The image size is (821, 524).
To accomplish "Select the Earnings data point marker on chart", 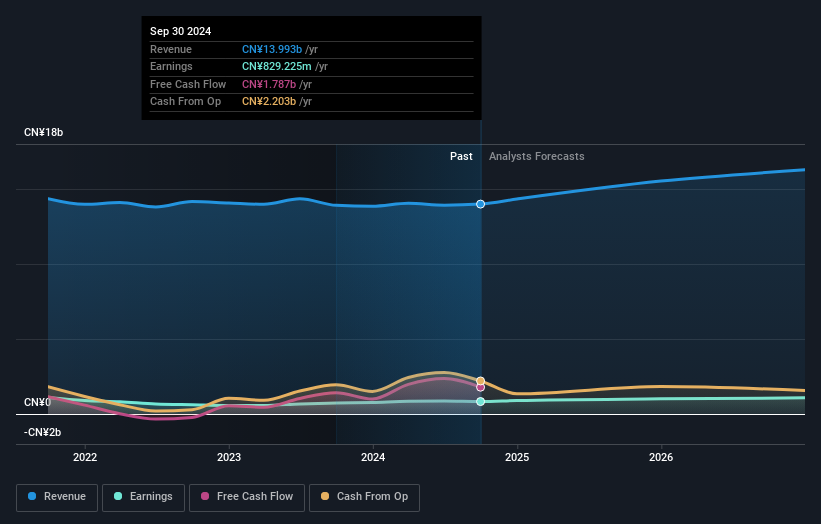I will point(481,402).
